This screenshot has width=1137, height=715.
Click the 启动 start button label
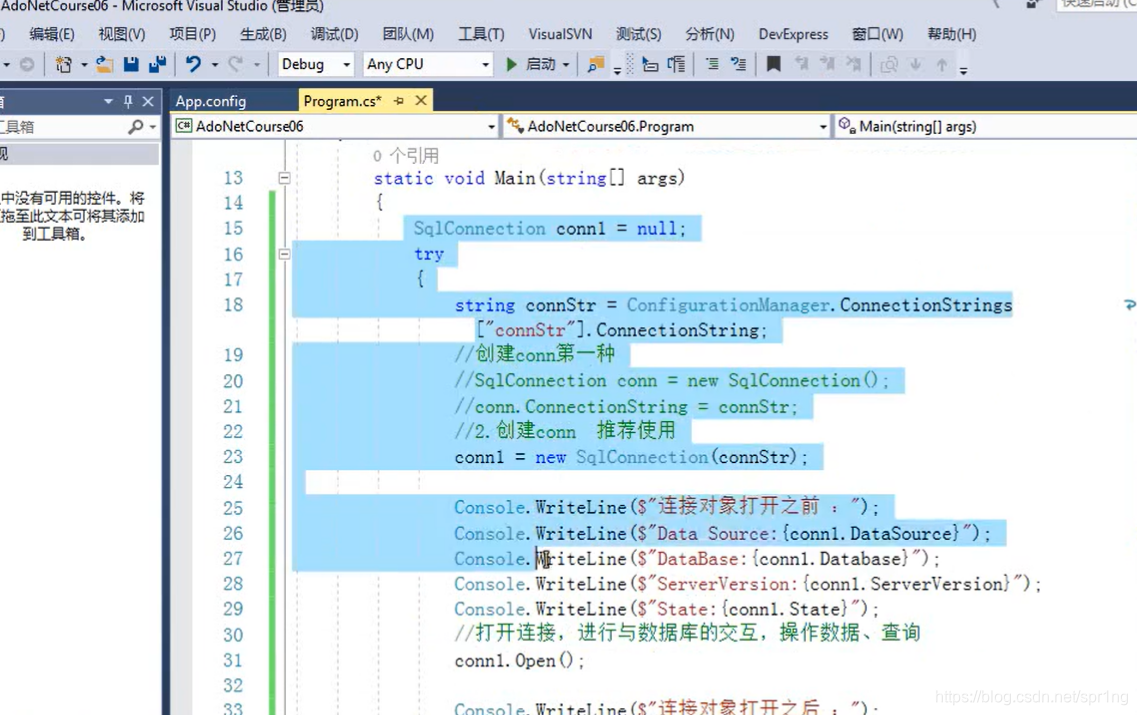[x=541, y=65]
